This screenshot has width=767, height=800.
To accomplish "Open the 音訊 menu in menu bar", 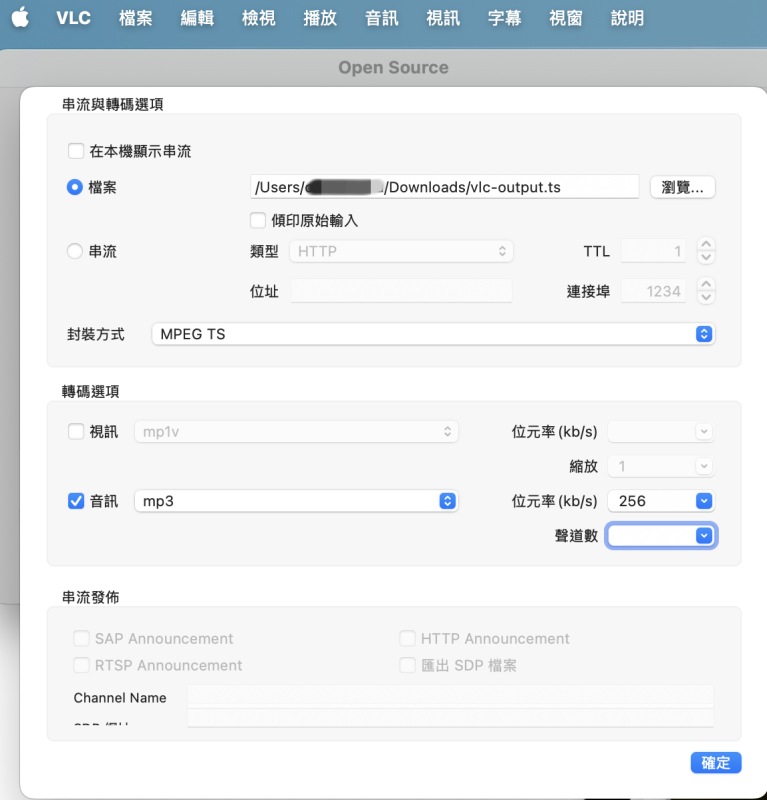I will (x=381, y=18).
